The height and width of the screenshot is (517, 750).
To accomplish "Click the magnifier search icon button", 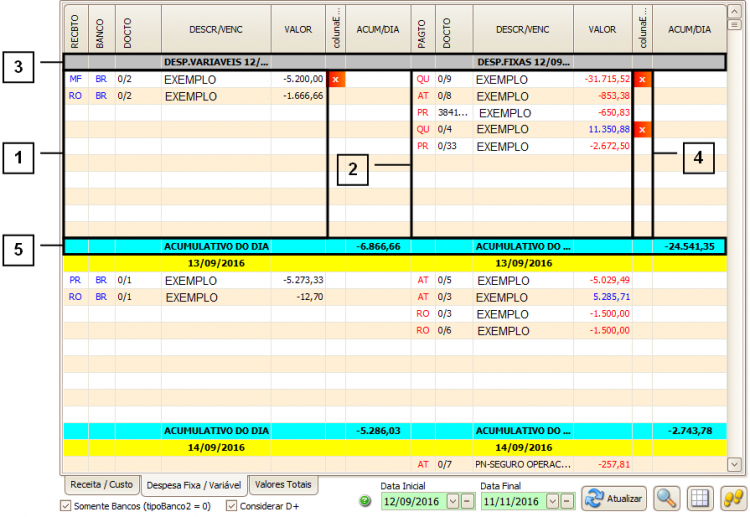I will tap(664, 499).
